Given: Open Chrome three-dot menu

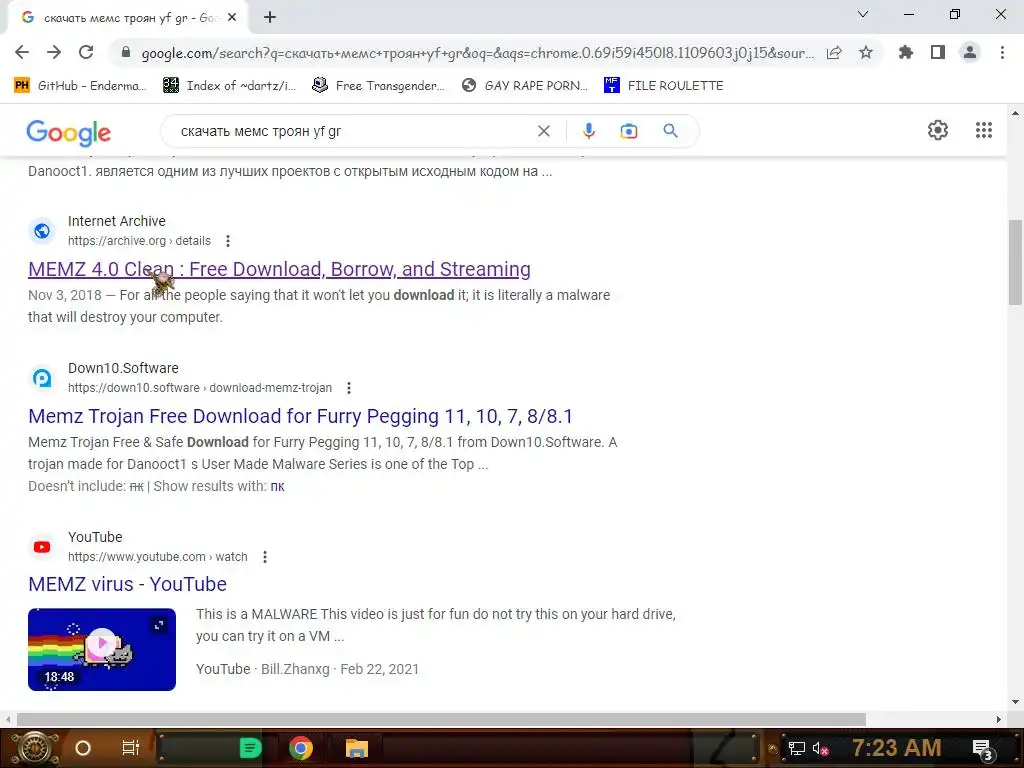Looking at the screenshot, I should pos(1002,52).
